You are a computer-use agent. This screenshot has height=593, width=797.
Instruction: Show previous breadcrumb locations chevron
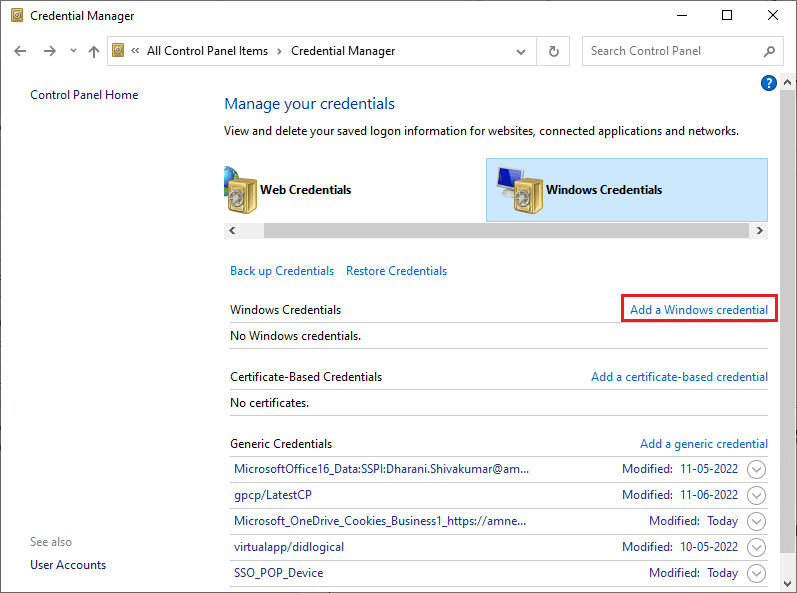[x=135, y=50]
